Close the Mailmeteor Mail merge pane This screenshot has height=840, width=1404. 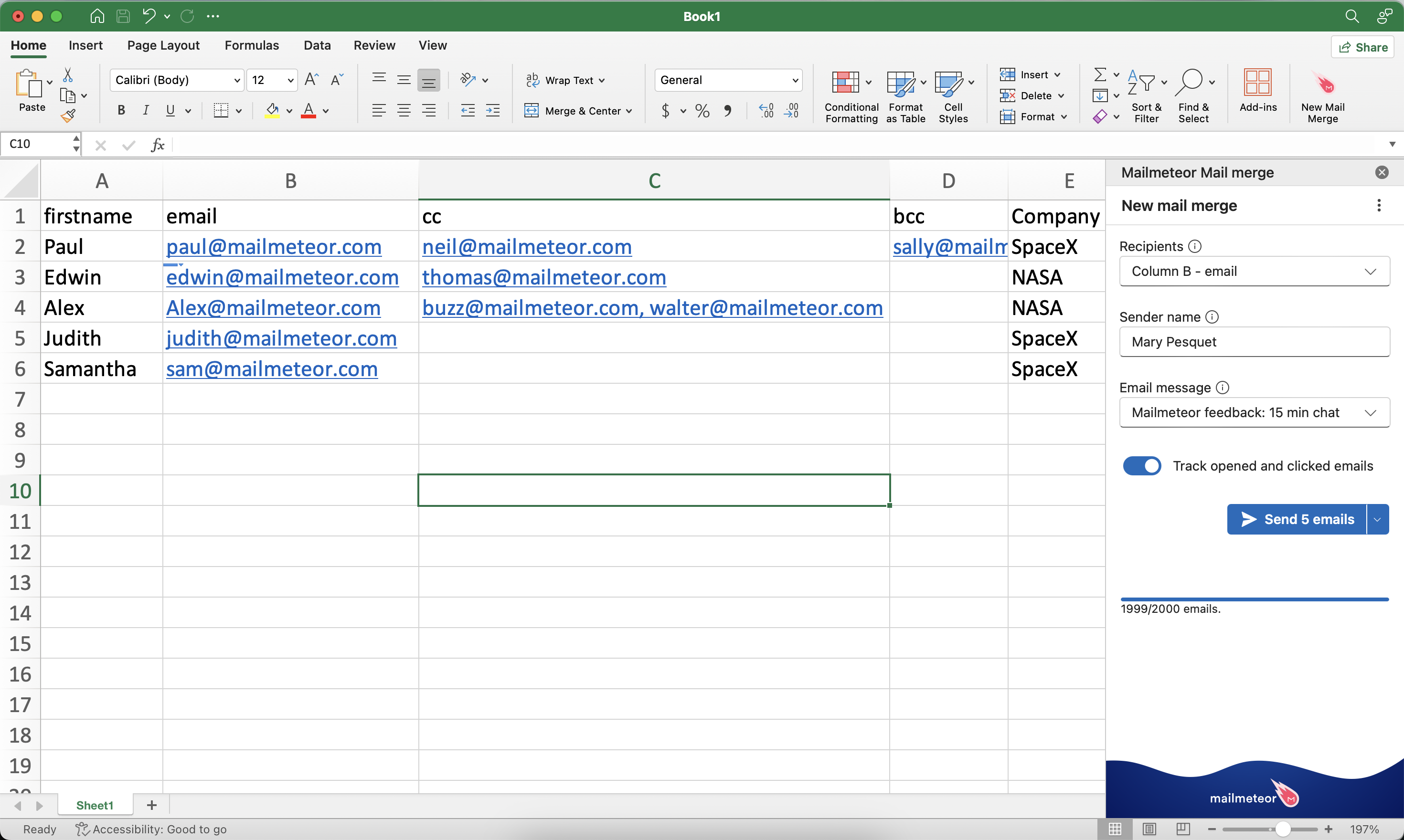[1382, 173]
